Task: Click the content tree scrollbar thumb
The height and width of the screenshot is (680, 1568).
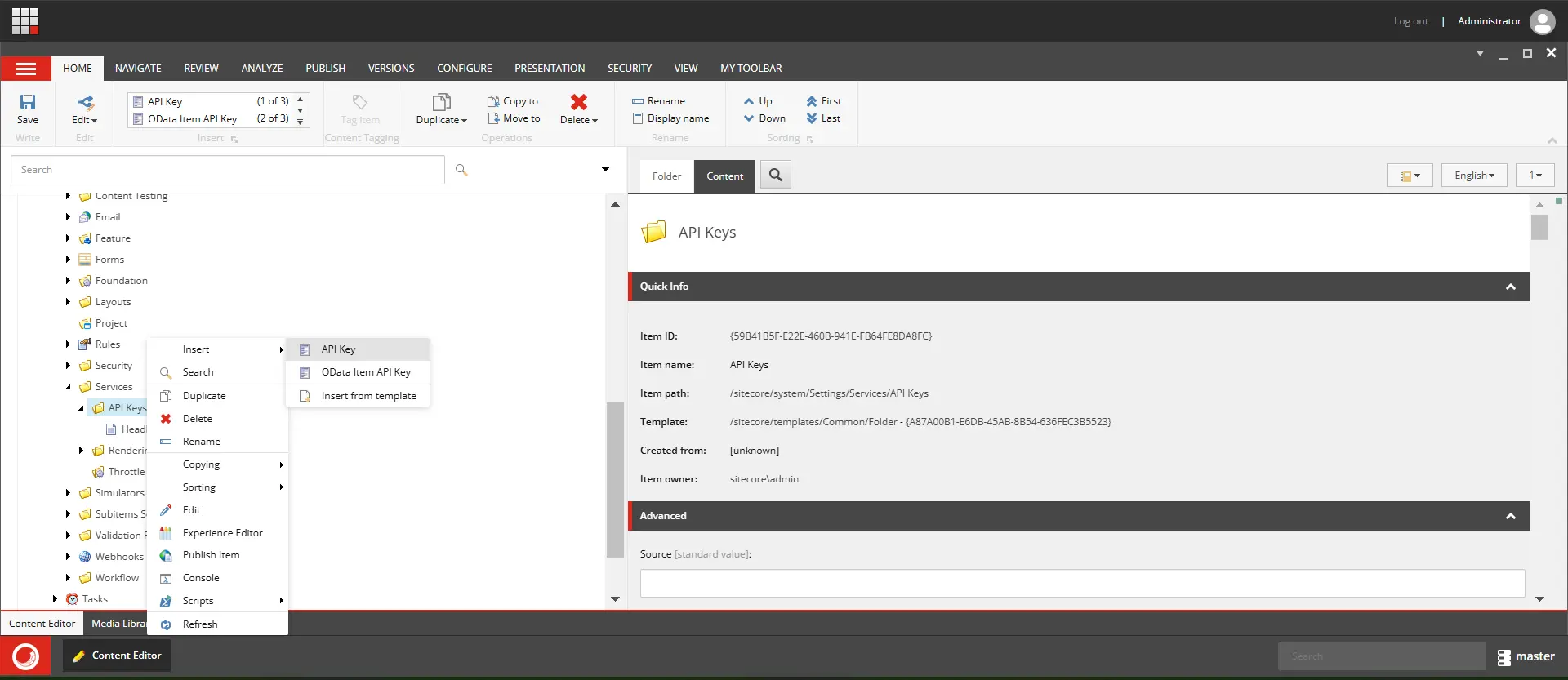Action: click(615, 480)
